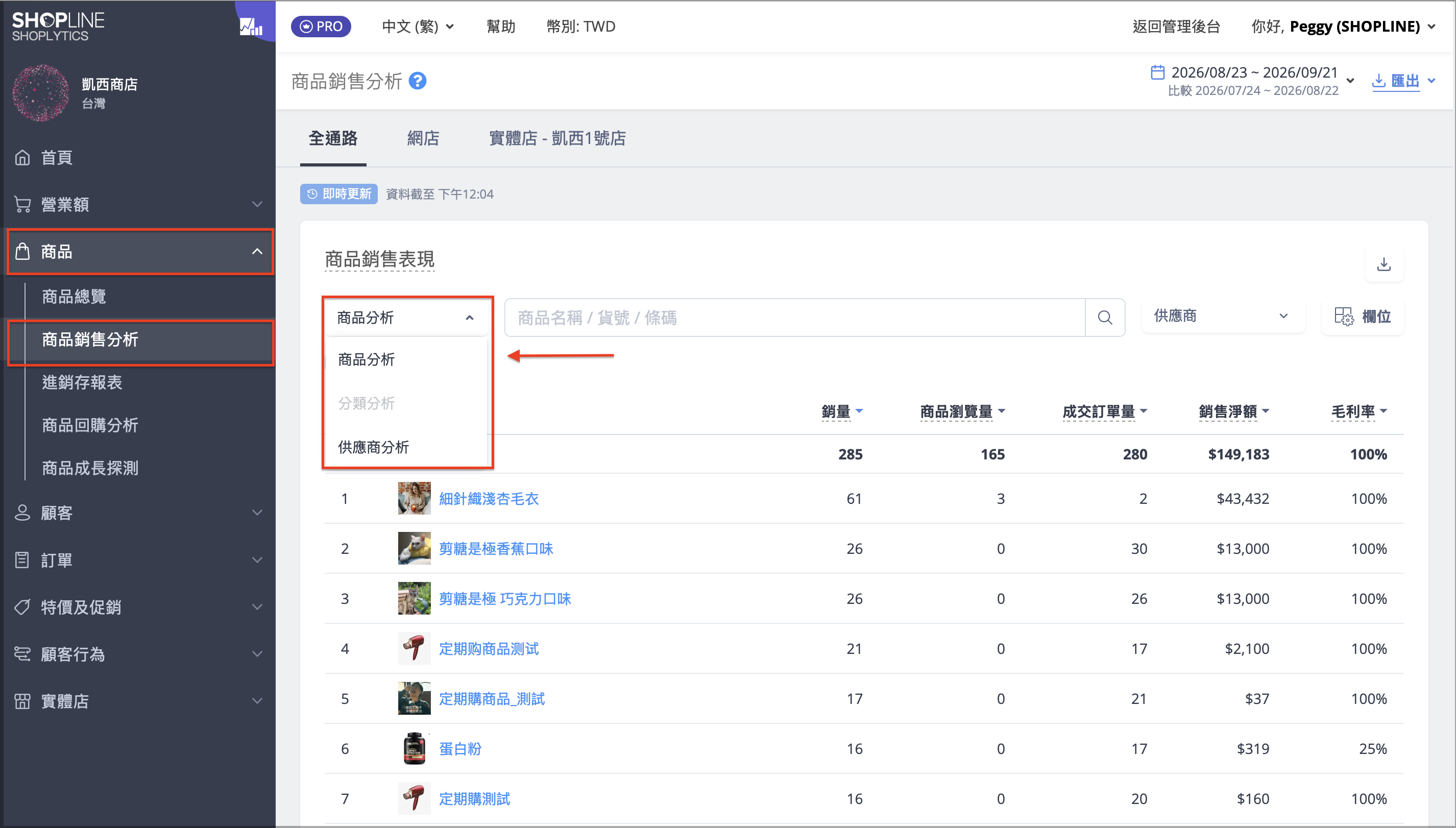The height and width of the screenshot is (828, 1456).
Task: Open thumbnail of 剪糖是極香蕉口味
Action: 414,548
